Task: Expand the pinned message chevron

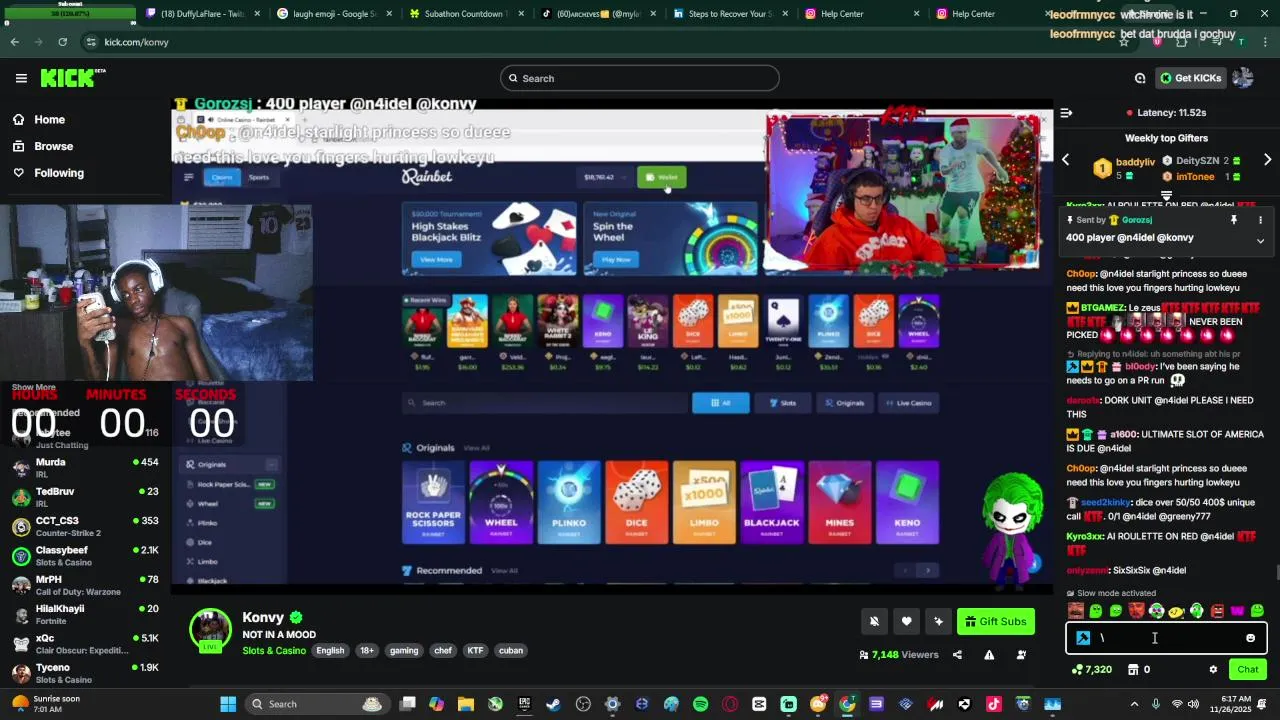Action: (x=1260, y=241)
